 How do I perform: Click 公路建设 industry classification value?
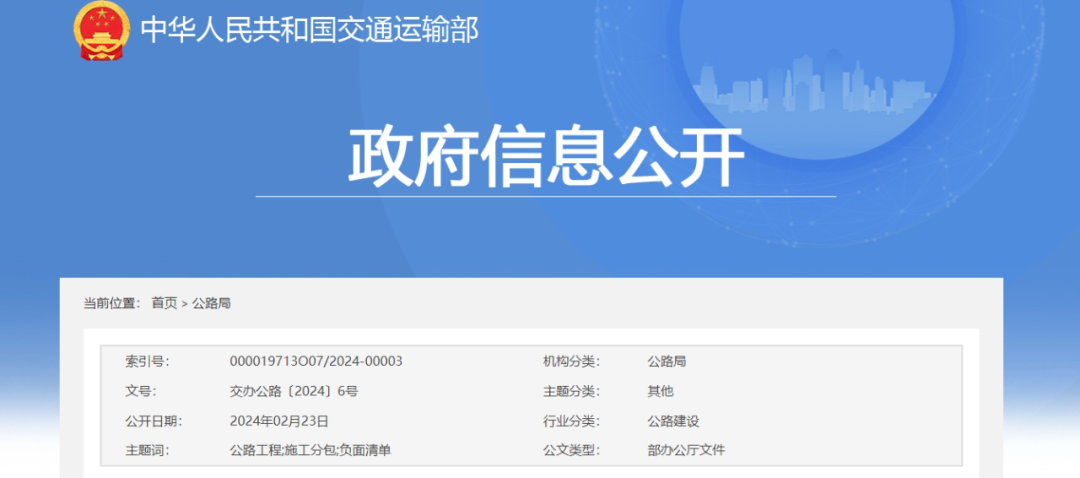coord(673,421)
